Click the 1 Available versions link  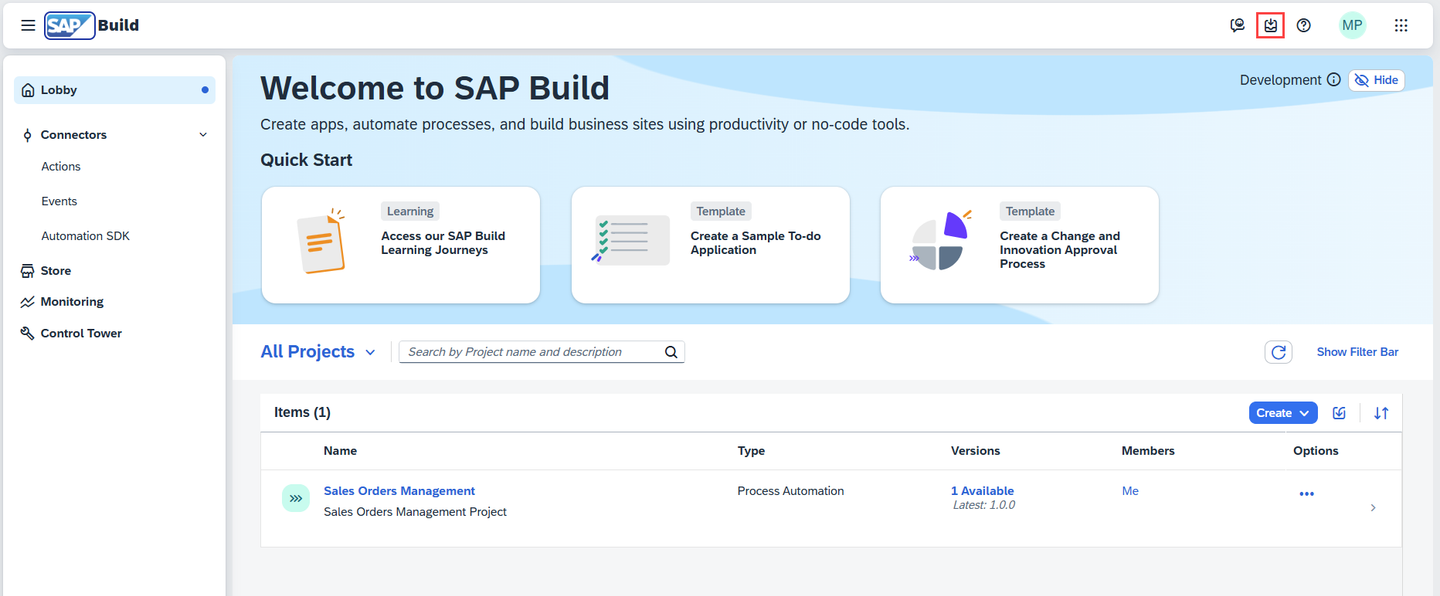coord(982,491)
